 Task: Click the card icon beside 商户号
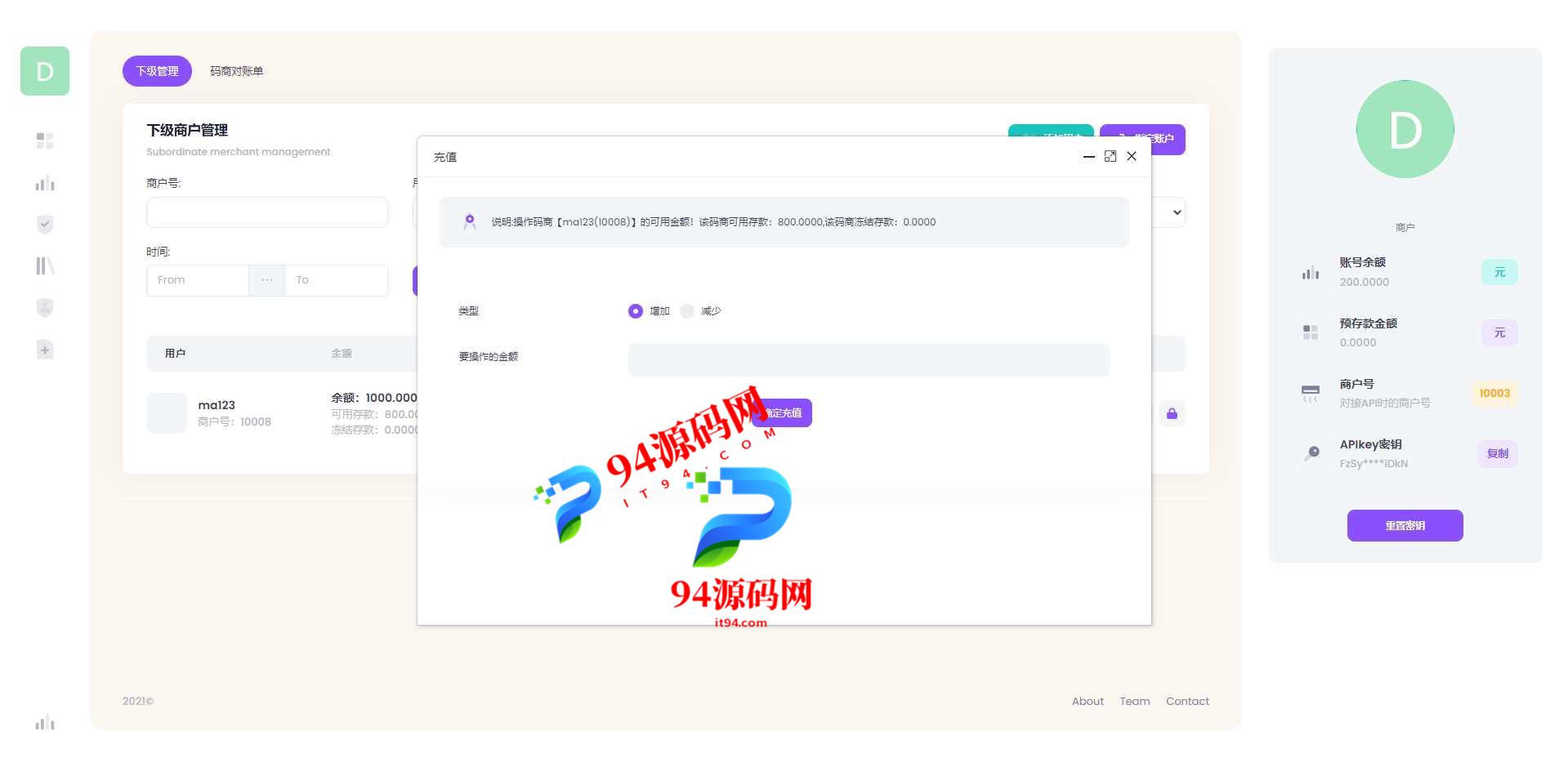tap(1311, 393)
